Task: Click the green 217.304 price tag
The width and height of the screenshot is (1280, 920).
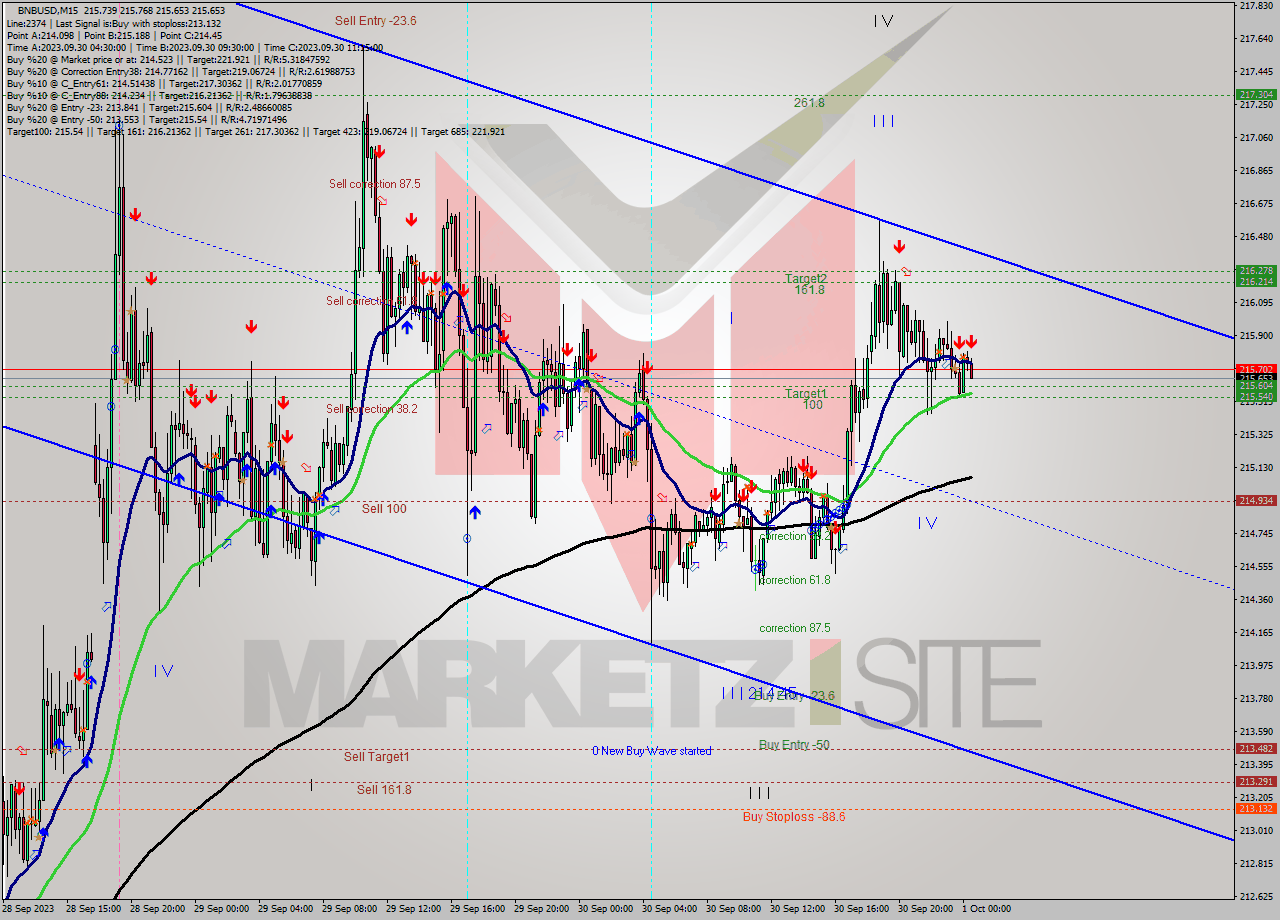Action: point(1256,95)
